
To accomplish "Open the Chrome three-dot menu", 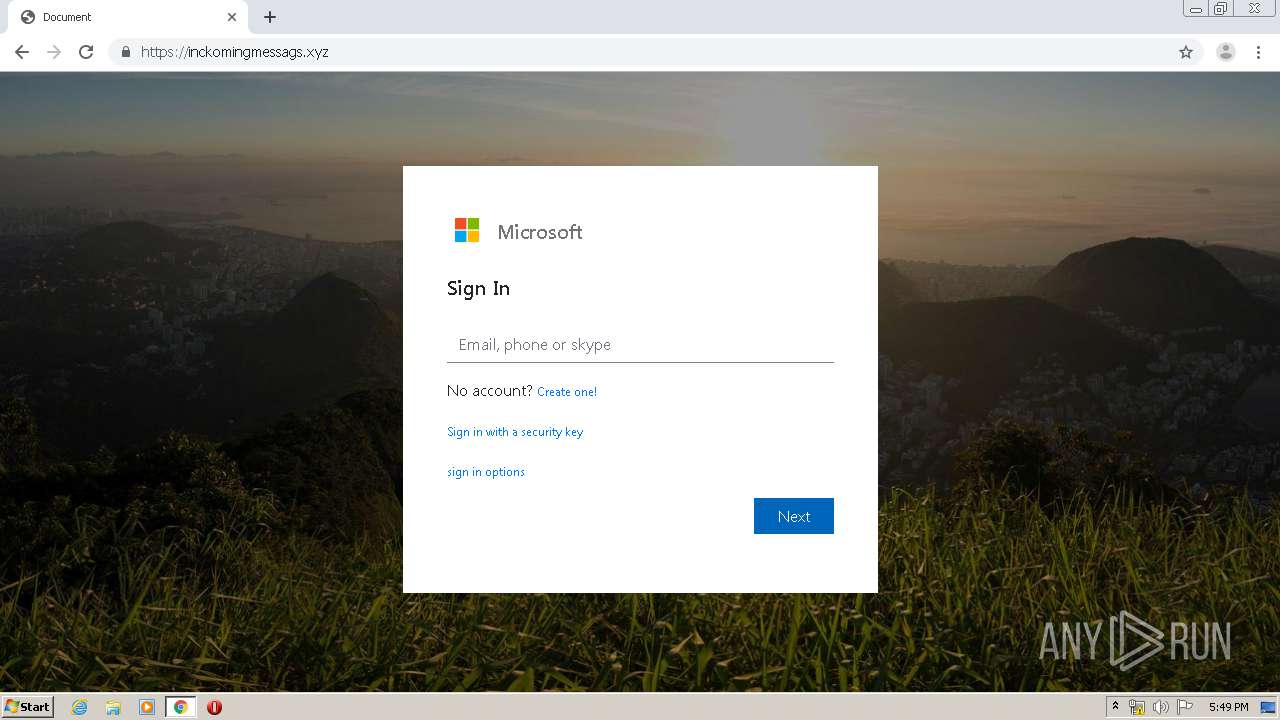I will pyautogui.click(x=1258, y=52).
